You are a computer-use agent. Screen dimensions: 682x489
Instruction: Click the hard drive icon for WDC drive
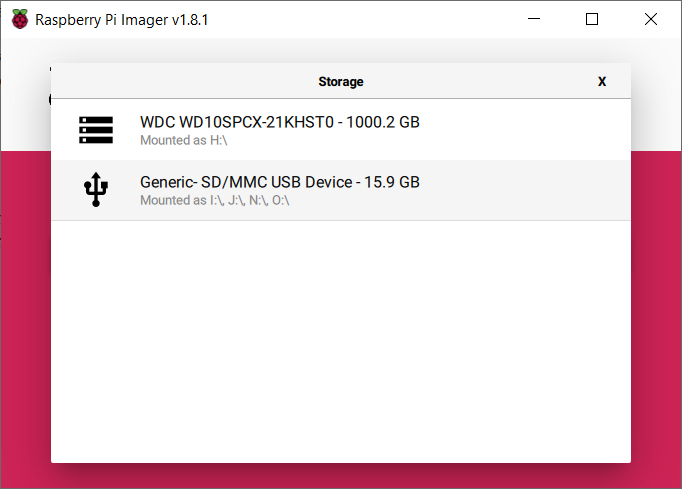tap(96, 130)
